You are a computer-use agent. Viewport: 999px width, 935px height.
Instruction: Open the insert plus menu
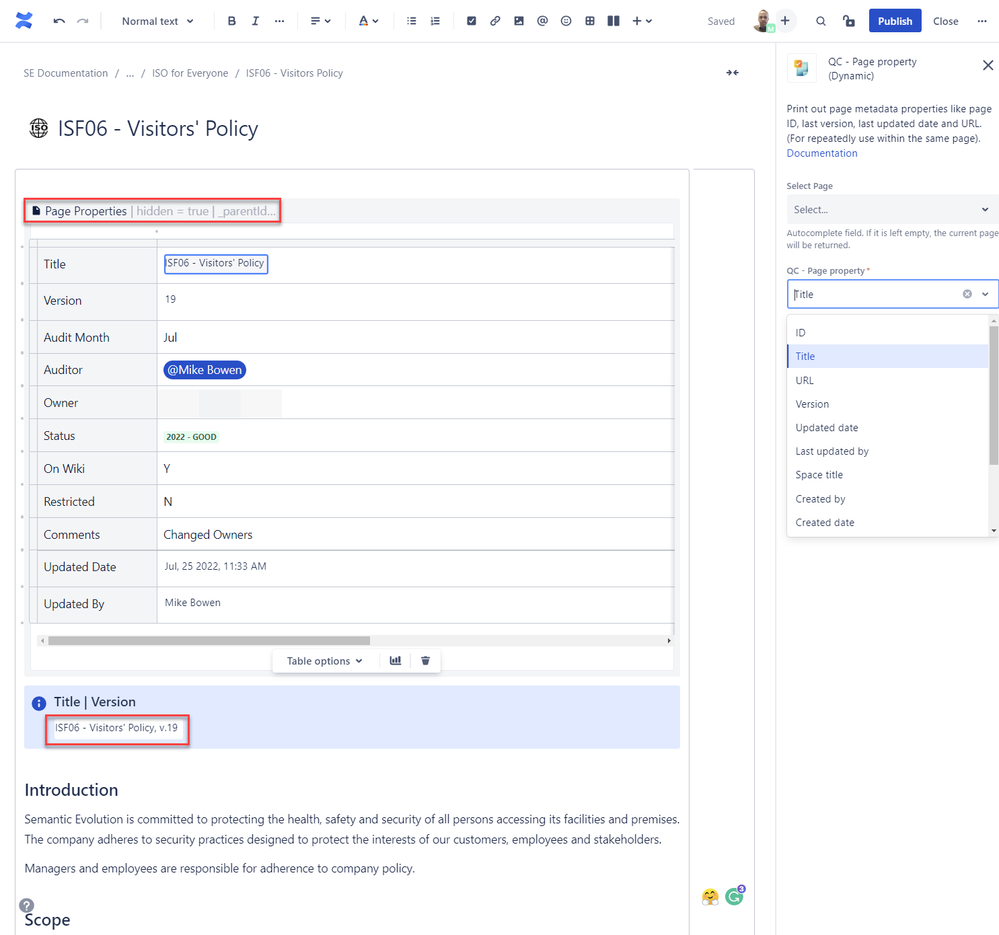(x=642, y=21)
